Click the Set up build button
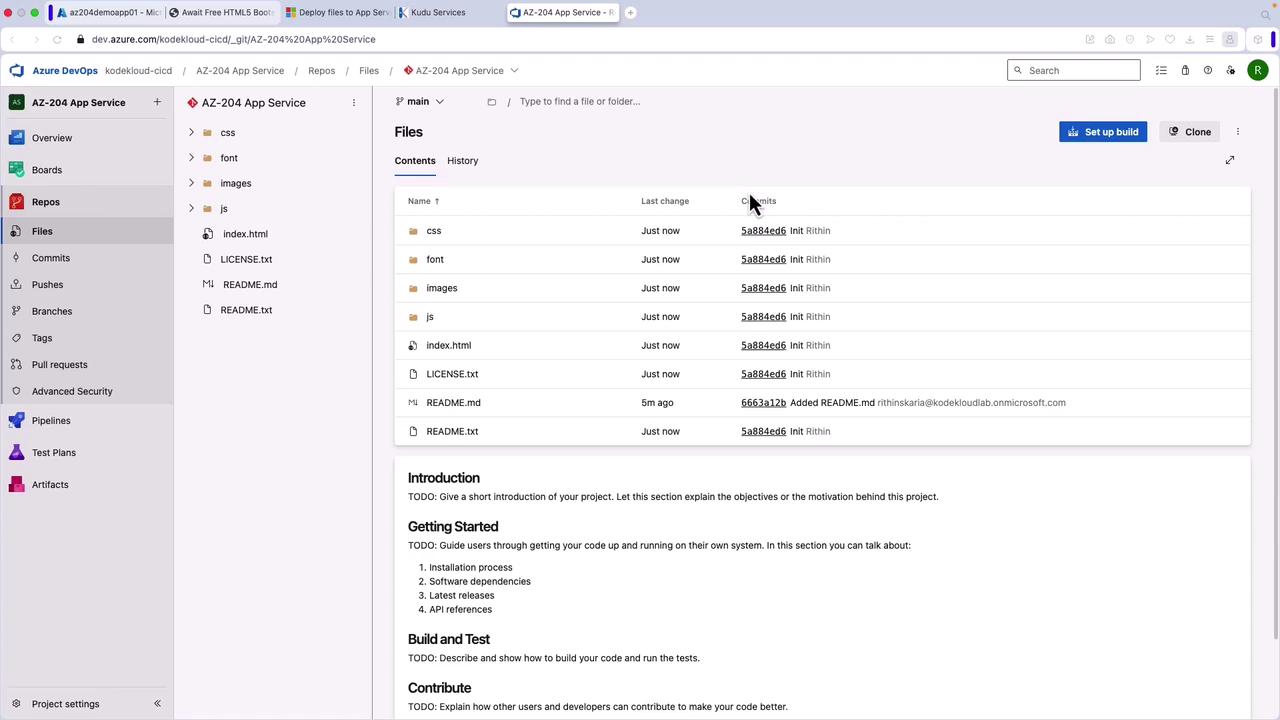 click(1103, 132)
